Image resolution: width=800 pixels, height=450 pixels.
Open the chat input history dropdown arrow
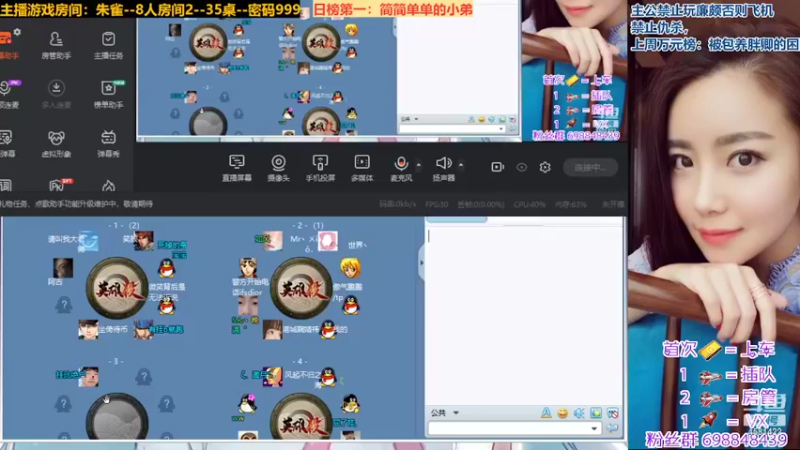click(x=594, y=429)
